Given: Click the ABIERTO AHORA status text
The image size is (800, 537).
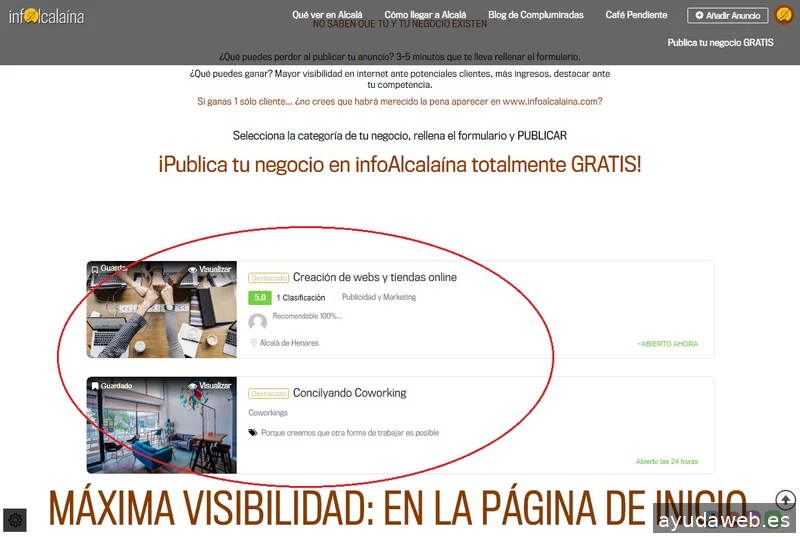Looking at the screenshot, I should (x=667, y=344).
